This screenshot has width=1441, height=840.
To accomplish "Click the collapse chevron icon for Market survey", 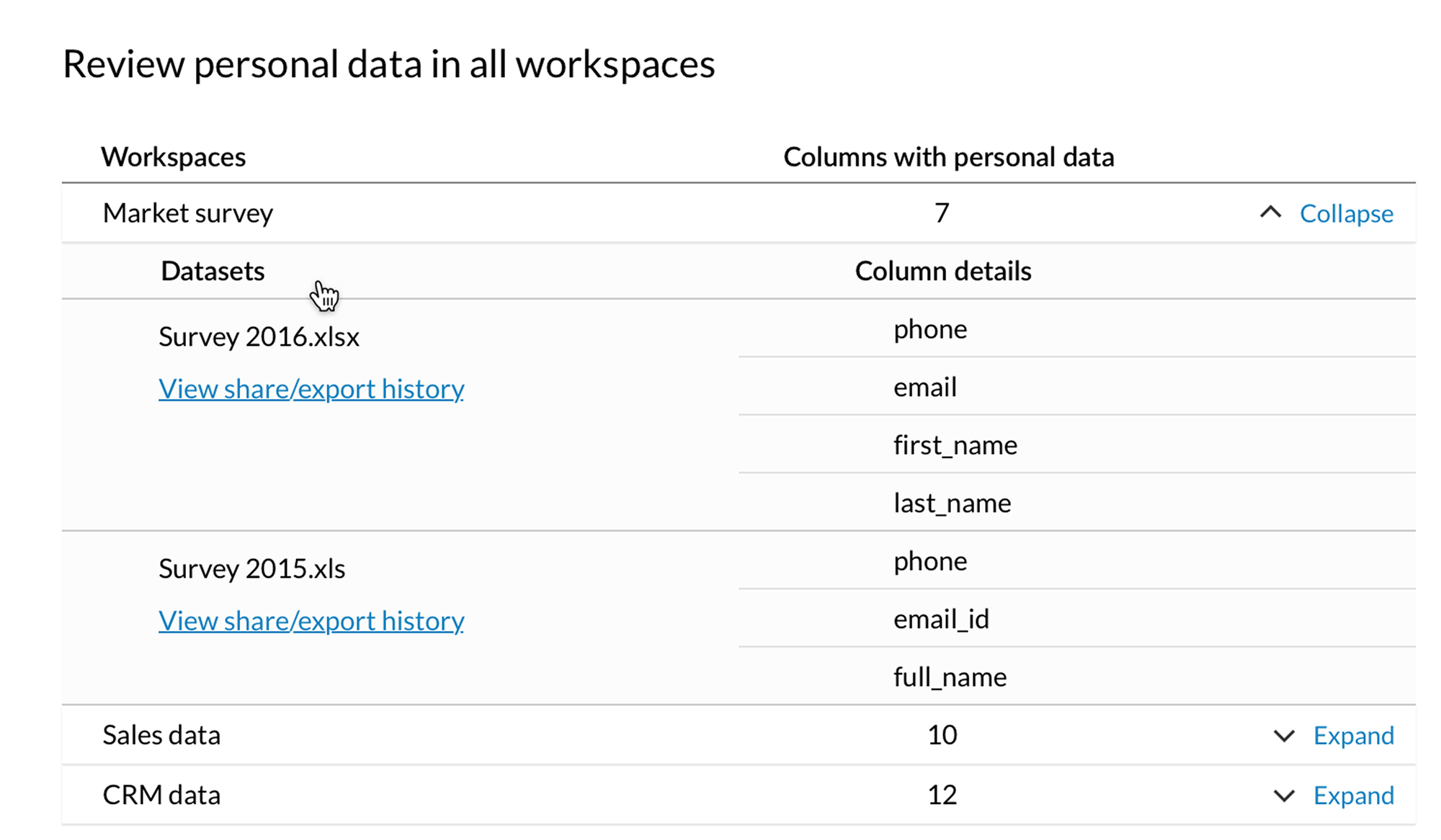I will point(1270,213).
